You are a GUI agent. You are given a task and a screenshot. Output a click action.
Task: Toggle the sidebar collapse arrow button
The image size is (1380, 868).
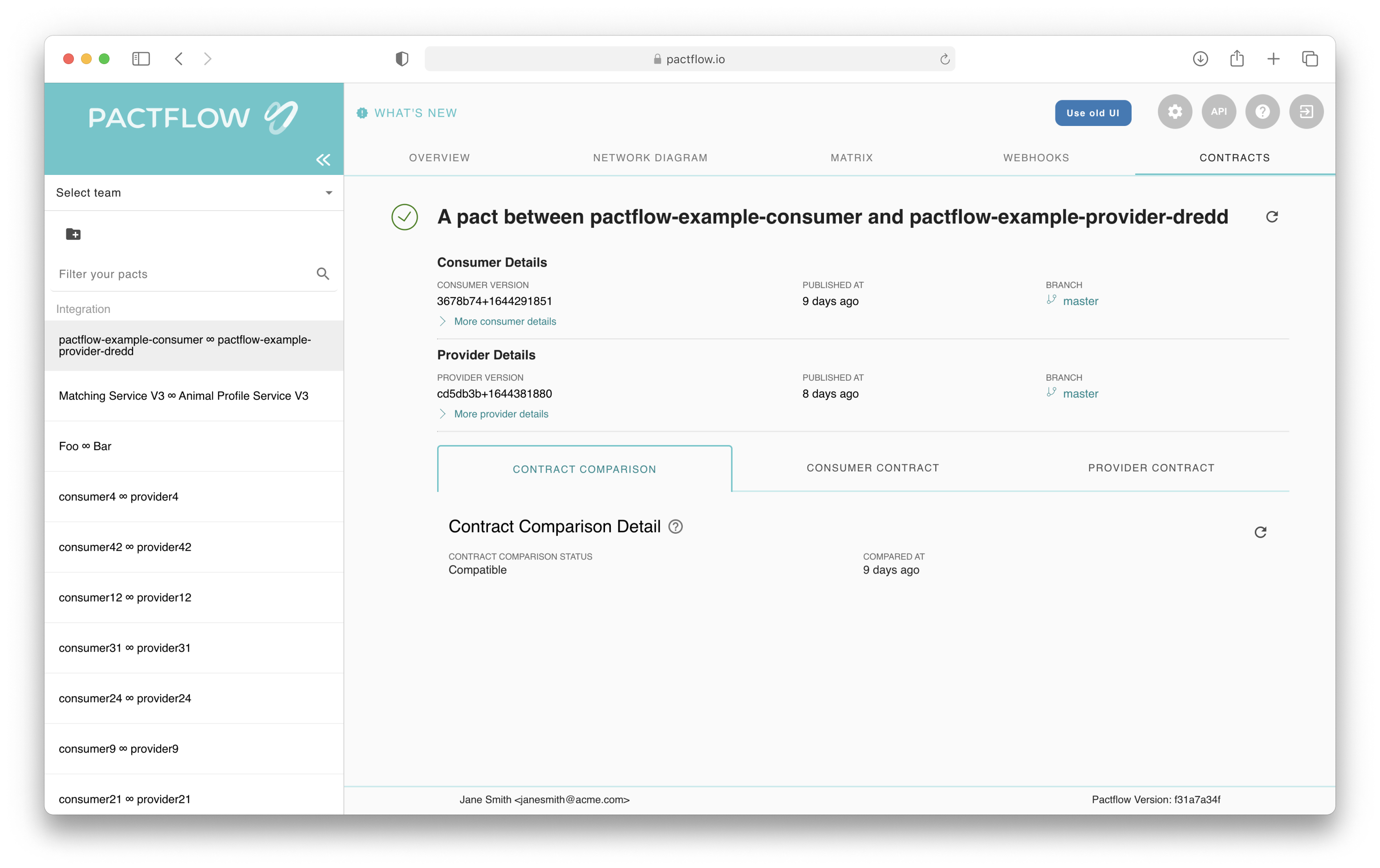pos(323,160)
